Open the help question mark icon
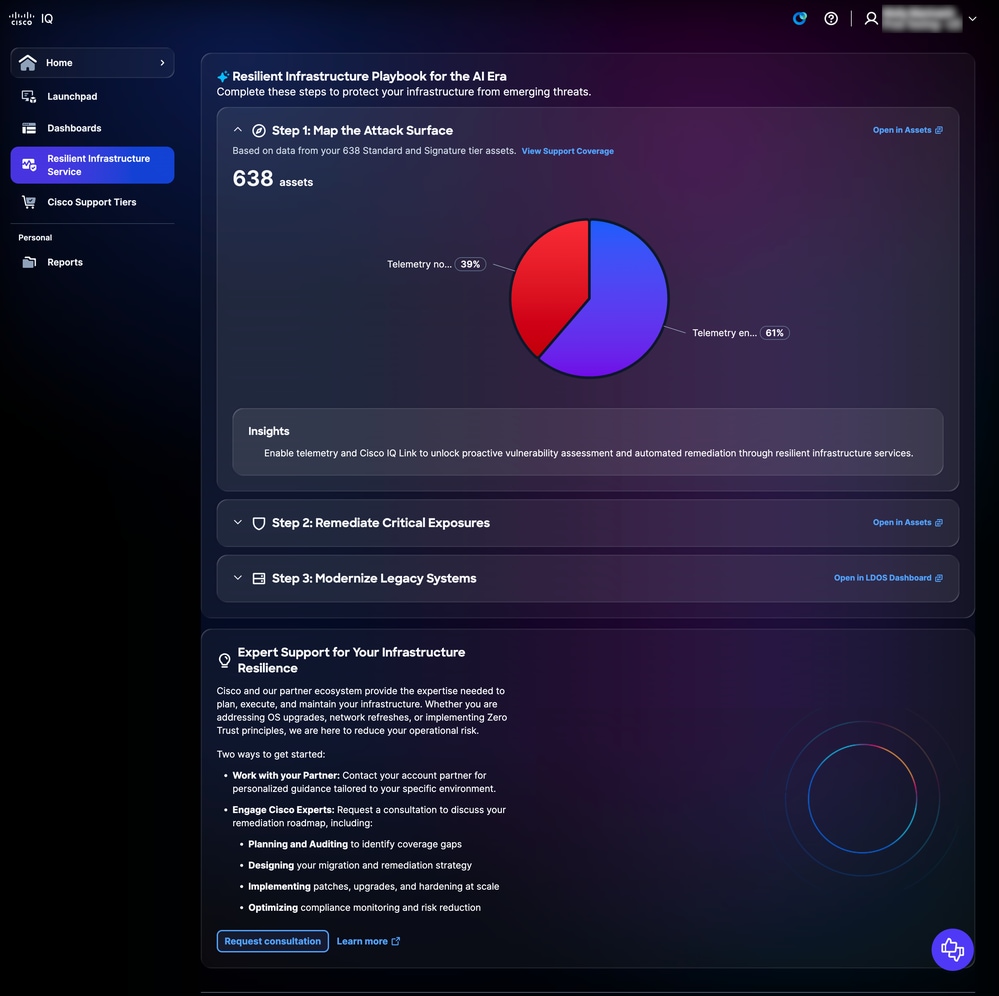The height and width of the screenshot is (996, 999). [x=831, y=19]
